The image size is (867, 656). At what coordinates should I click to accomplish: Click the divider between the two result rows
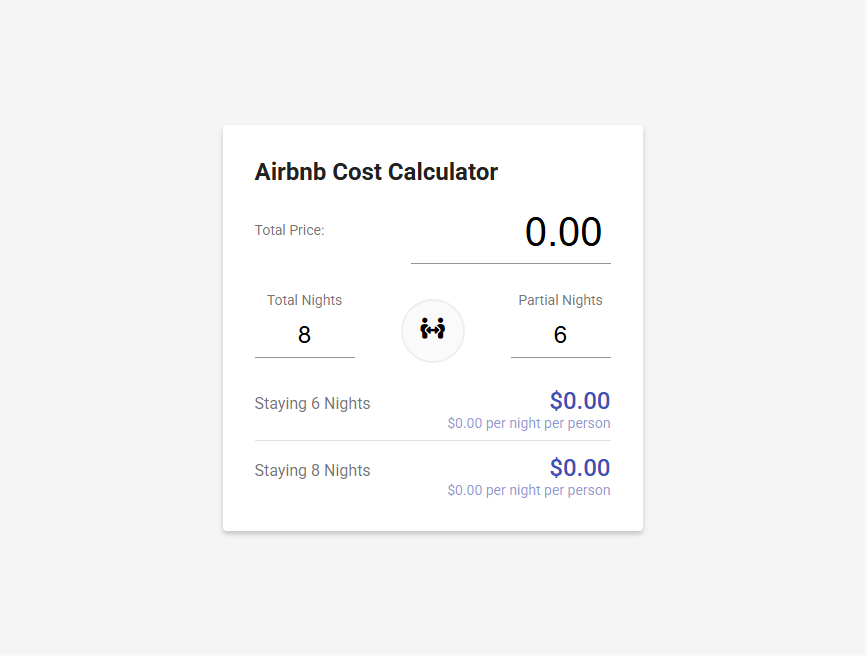click(433, 441)
